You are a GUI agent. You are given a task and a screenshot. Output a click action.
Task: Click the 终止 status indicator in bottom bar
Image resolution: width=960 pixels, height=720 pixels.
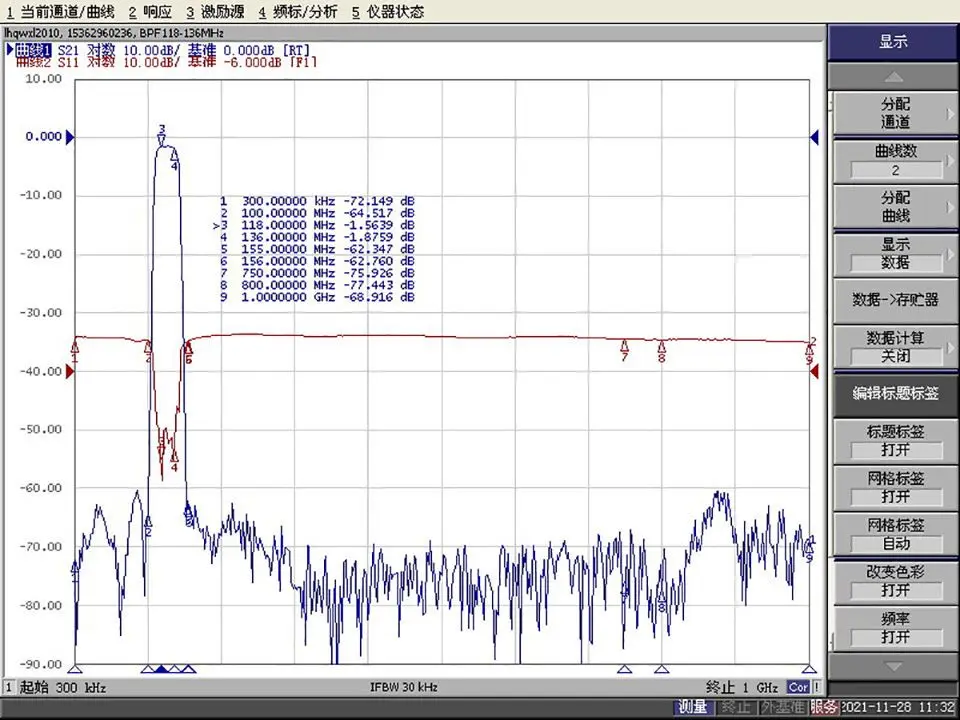click(736, 708)
